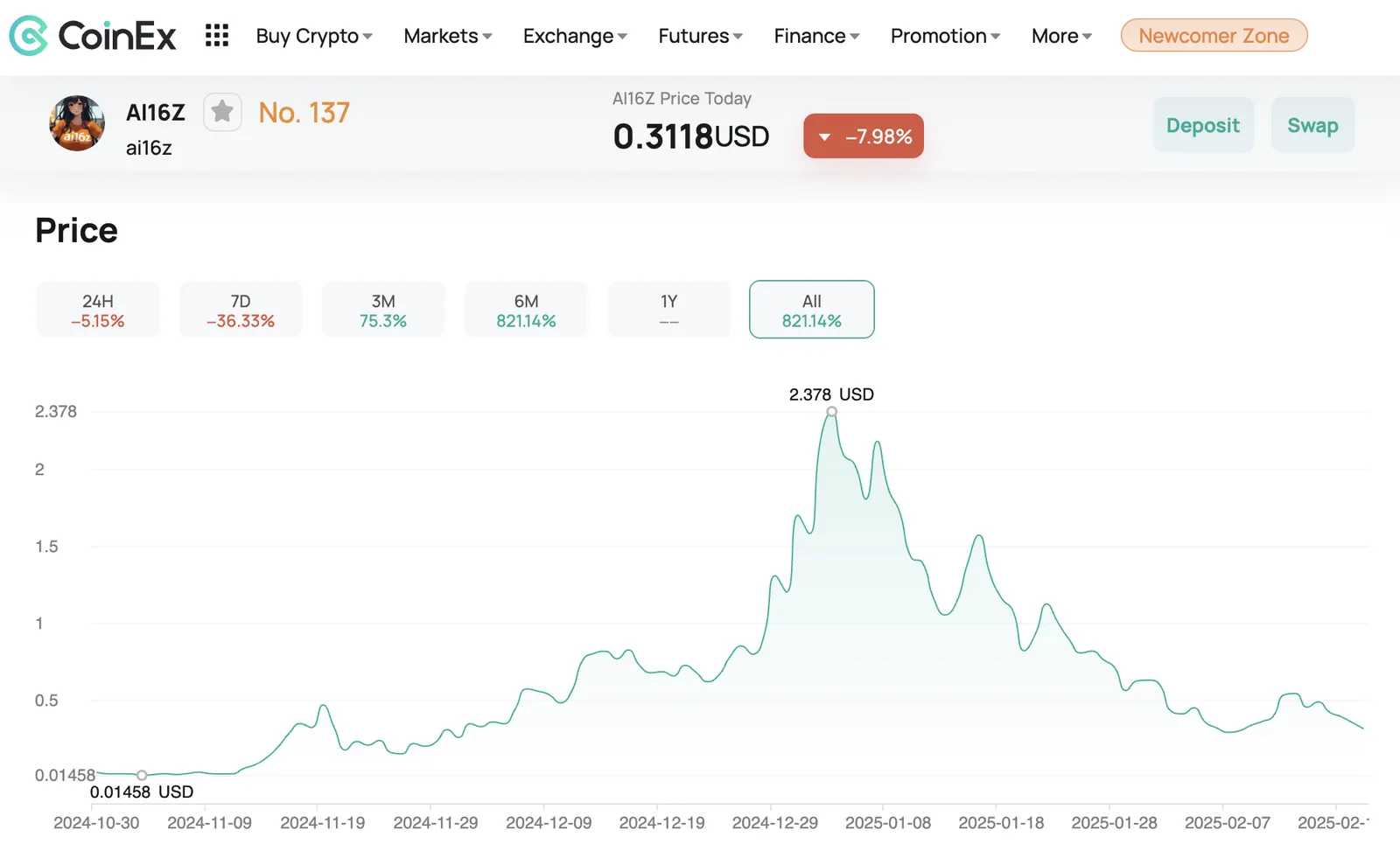Click the 2025-02-07 date axis label
The width and height of the screenshot is (1400, 844).
pyautogui.click(x=1227, y=823)
